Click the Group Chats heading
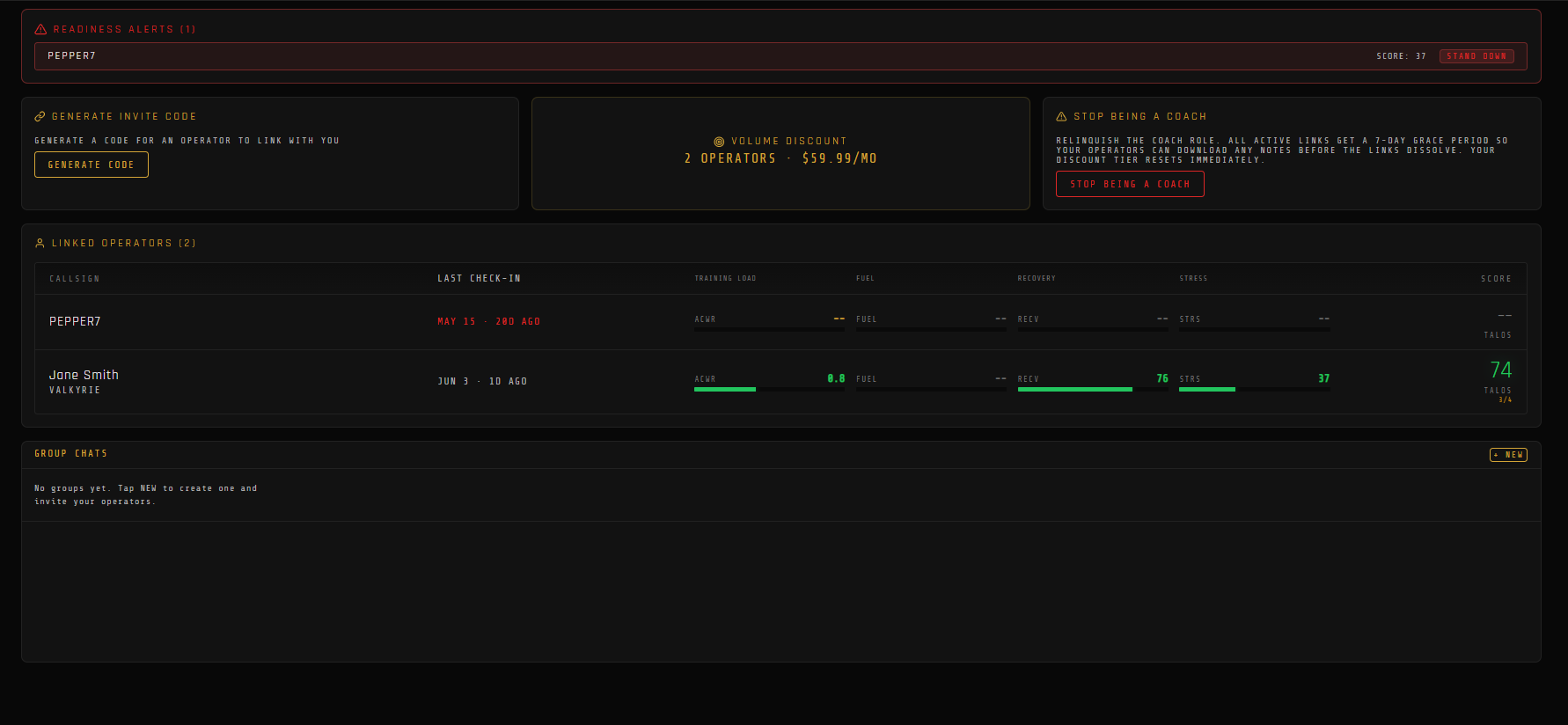Viewport: 1568px width, 725px height. [x=70, y=453]
